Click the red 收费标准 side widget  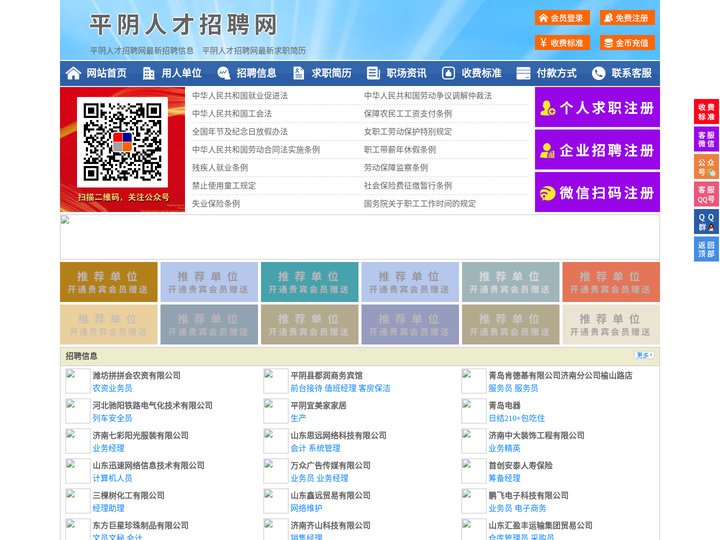(706, 112)
